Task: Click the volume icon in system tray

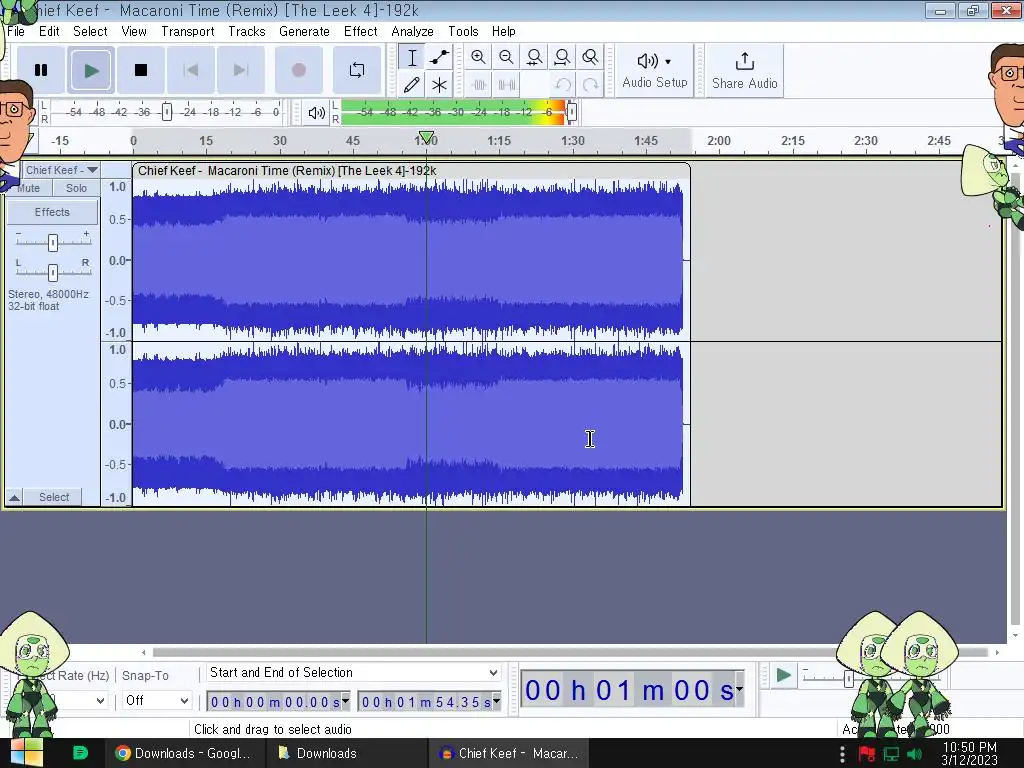Action: [x=914, y=754]
